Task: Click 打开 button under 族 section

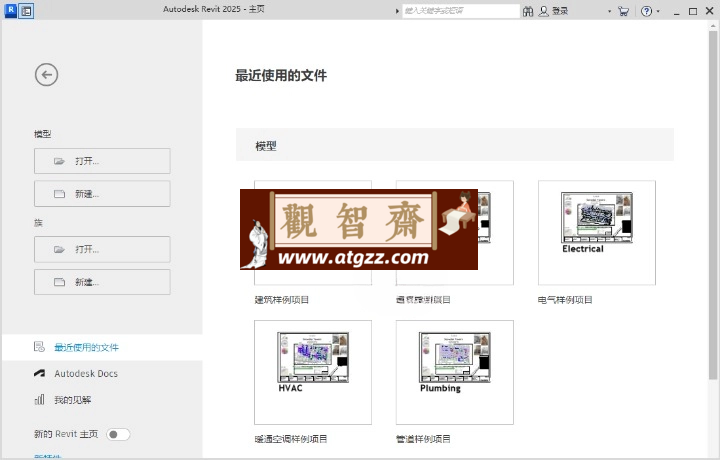Action: click(102, 249)
